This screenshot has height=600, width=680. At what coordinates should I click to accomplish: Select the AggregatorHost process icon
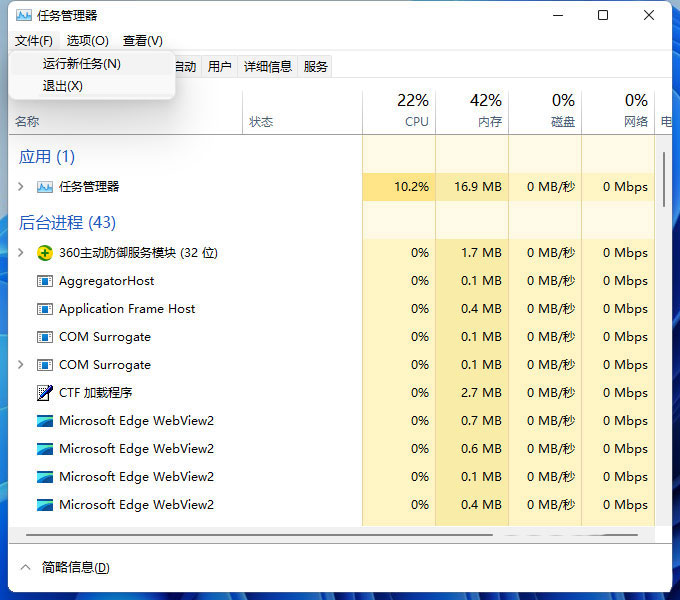point(44,281)
